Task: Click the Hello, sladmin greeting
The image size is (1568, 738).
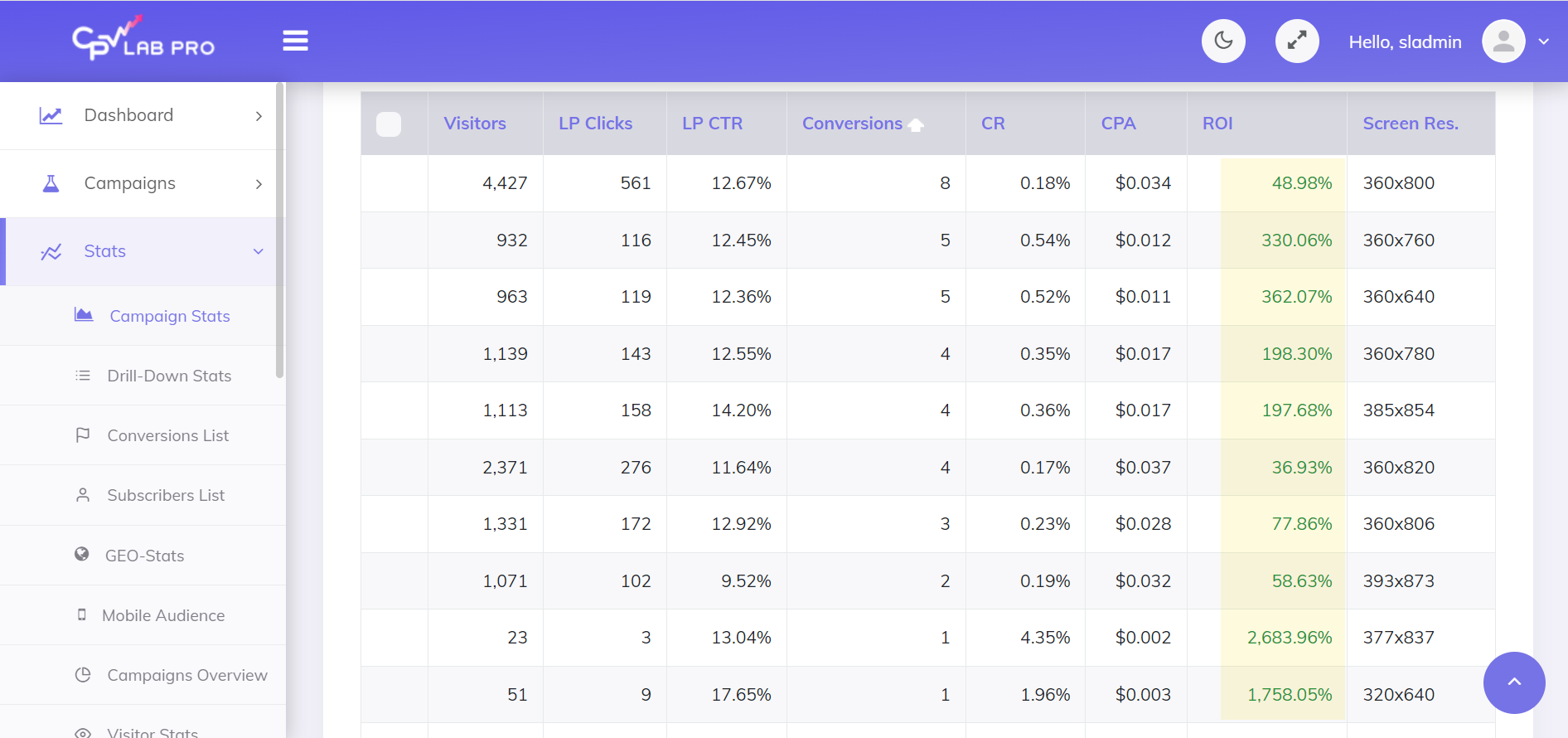Action: 1405,42
